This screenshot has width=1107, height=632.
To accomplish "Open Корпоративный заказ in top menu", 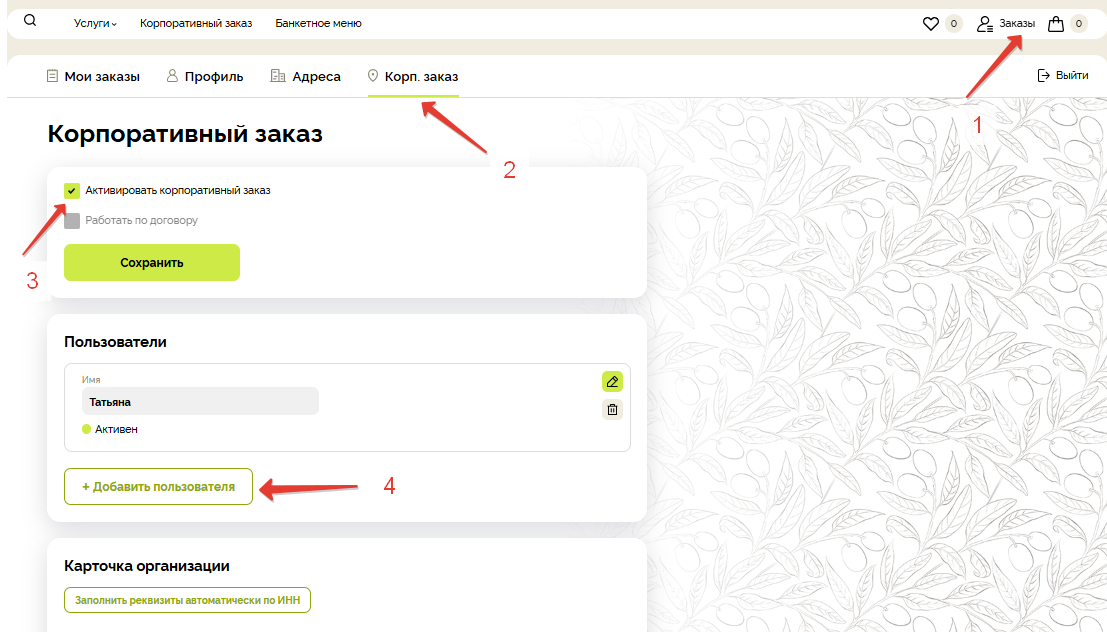I will pos(196,23).
